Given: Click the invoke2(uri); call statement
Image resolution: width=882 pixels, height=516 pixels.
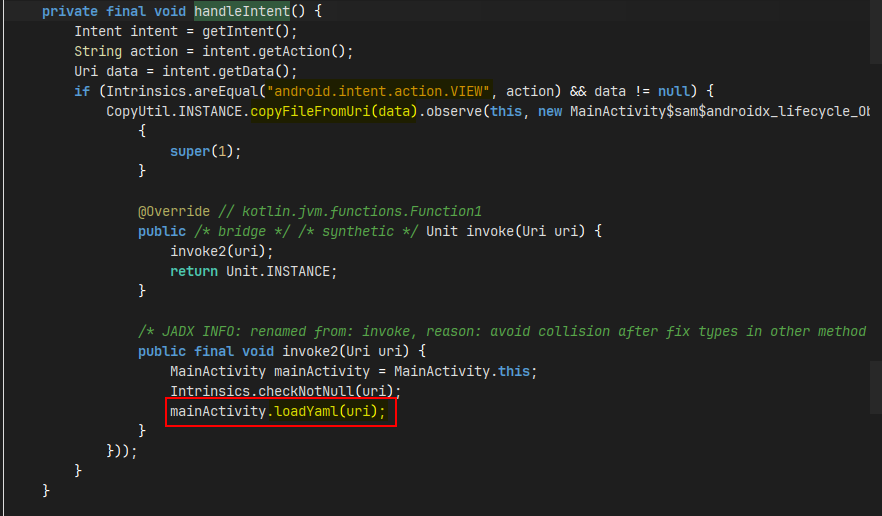Looking at the screenshot, I should pyautogui.click(x=222, y=252).
